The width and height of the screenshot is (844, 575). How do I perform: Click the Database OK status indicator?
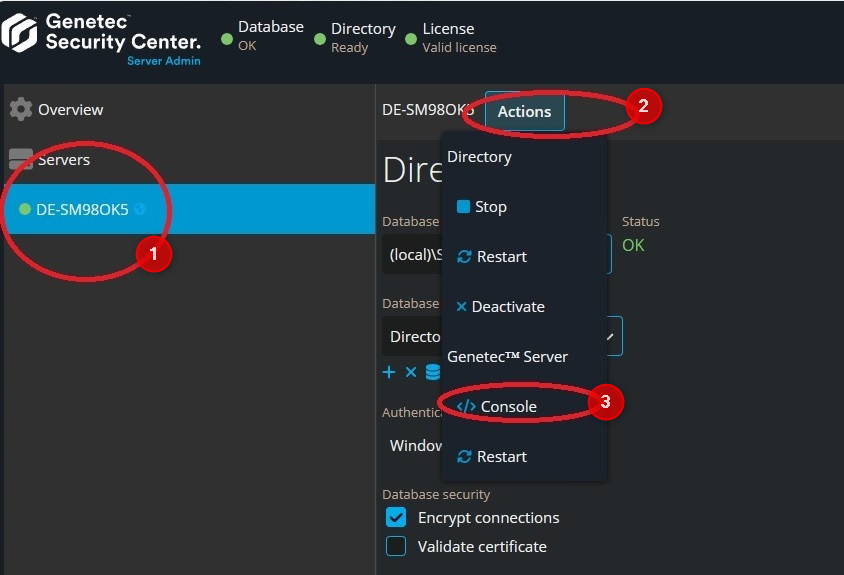click(227, 39)
